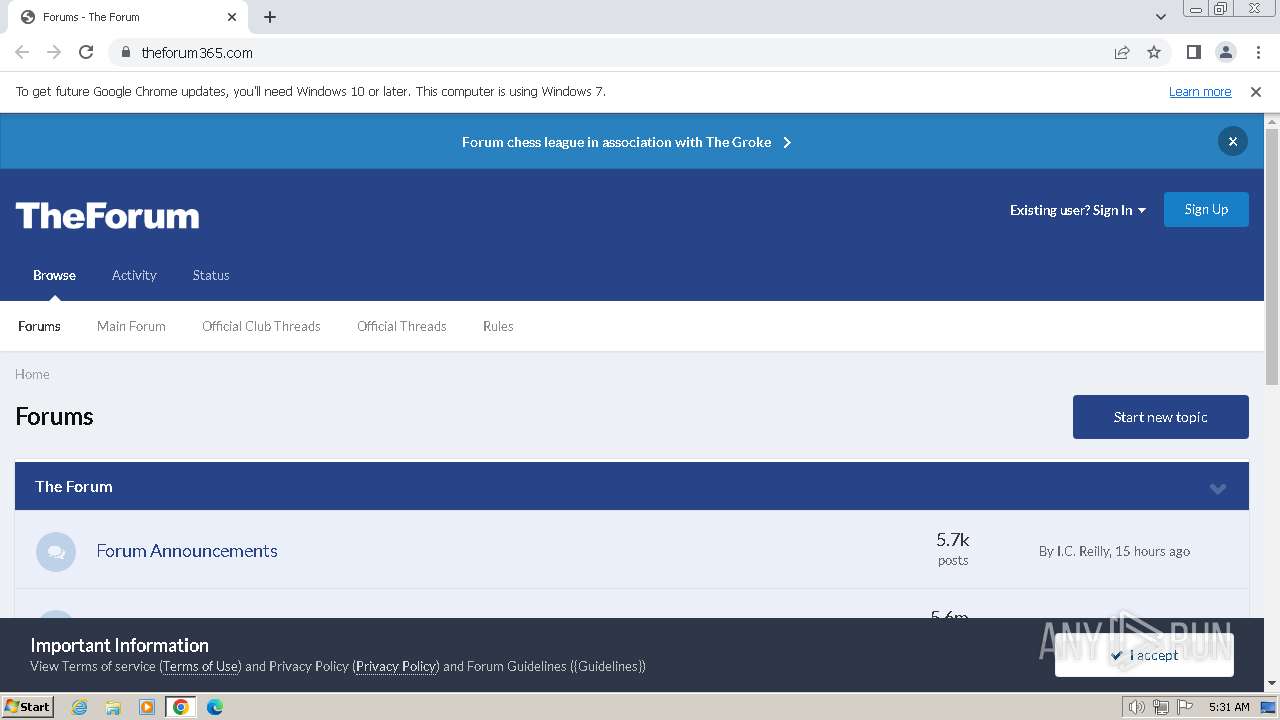Open the Official Threads submenu item
This screenshot has width=1280, height=720.
(402, 326)
